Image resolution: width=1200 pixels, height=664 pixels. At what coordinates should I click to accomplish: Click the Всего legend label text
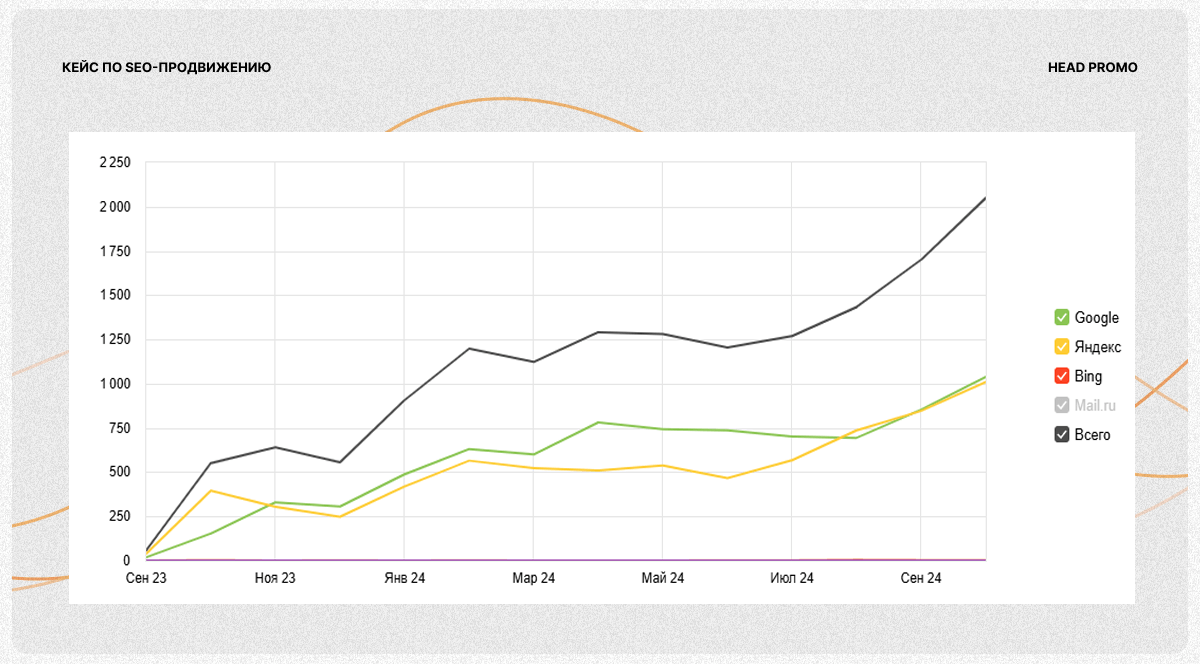point(1092,435)
